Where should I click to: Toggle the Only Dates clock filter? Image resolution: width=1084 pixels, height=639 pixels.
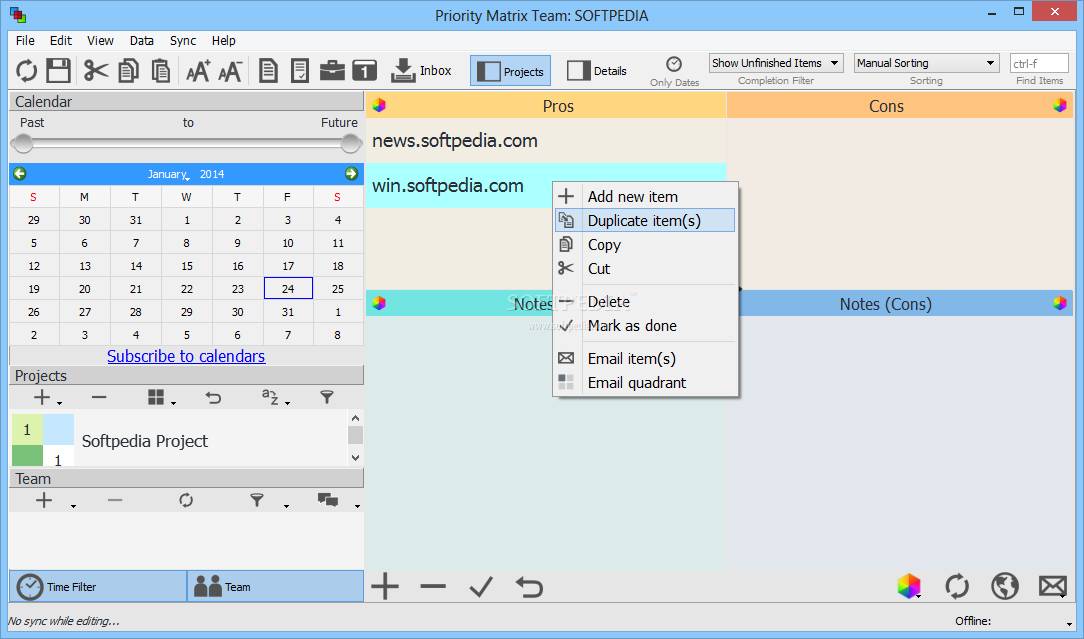[674, 72]
